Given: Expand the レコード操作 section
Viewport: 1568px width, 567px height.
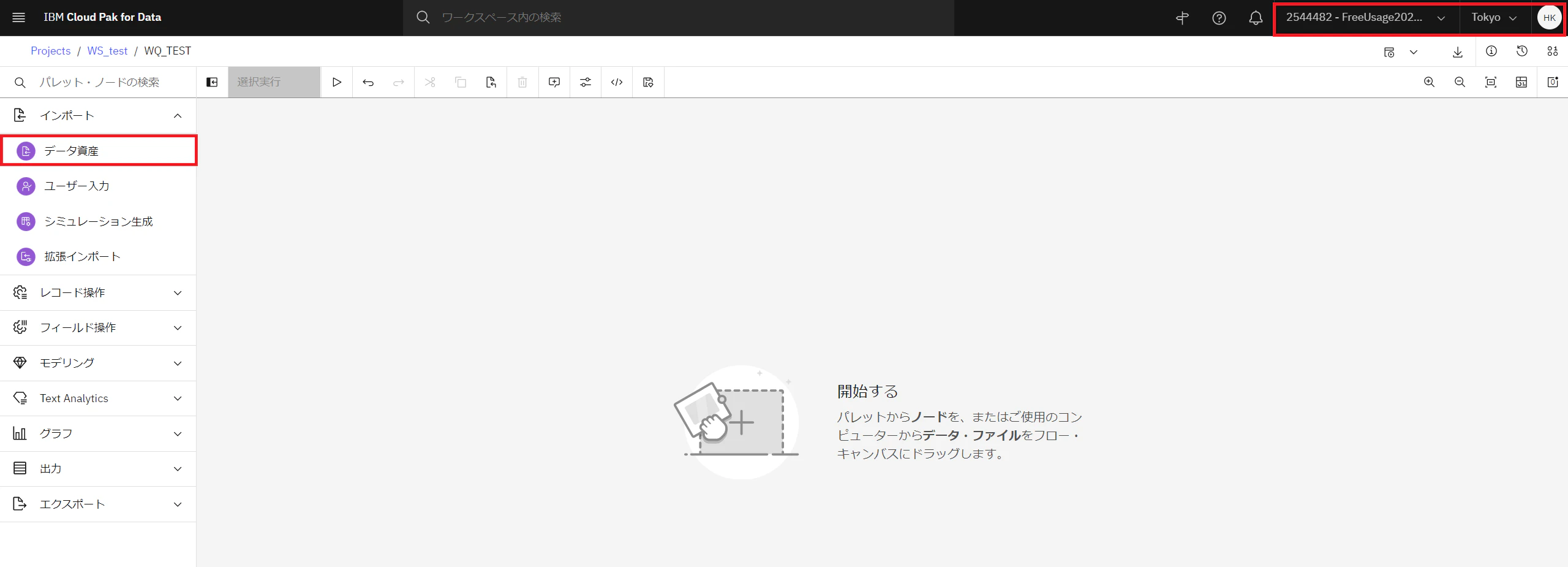Looking at the screenshot, I should pyautogui.click(x=98, y=292).
